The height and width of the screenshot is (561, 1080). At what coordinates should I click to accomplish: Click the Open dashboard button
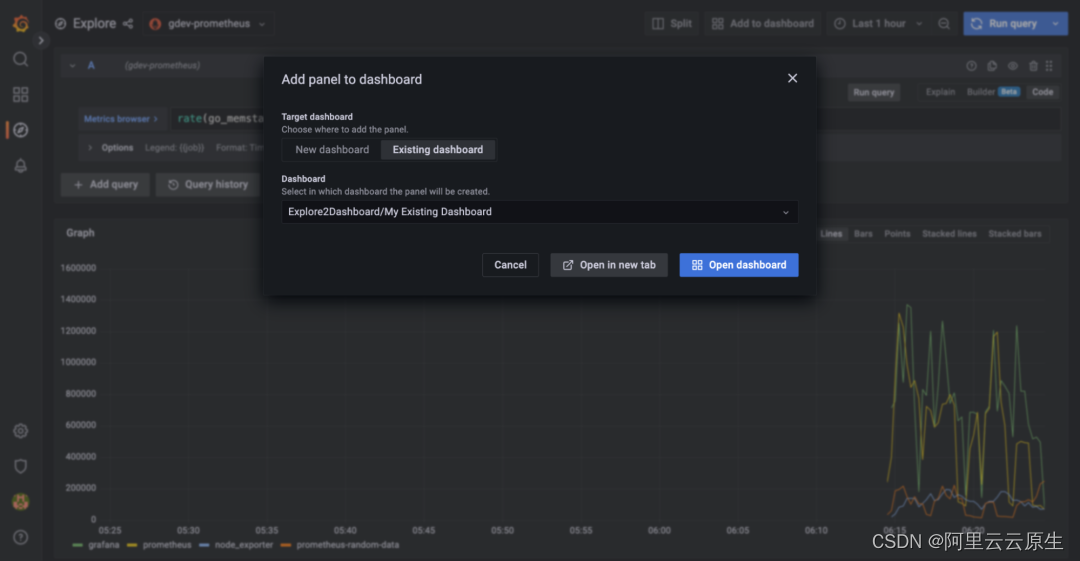click(x=738, y=265)
